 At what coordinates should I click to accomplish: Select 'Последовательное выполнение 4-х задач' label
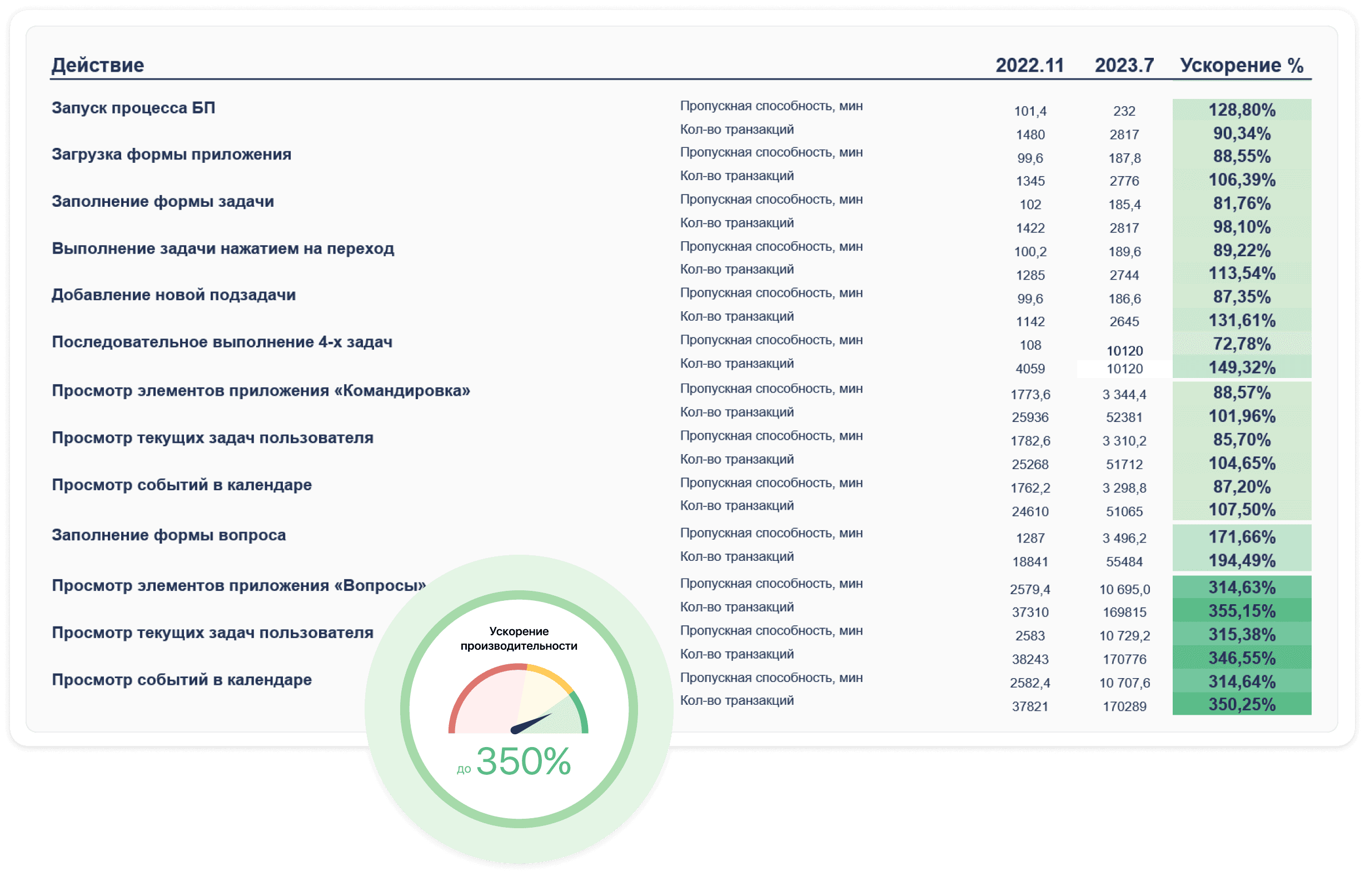pyautogui.click(x=222, y=342)
